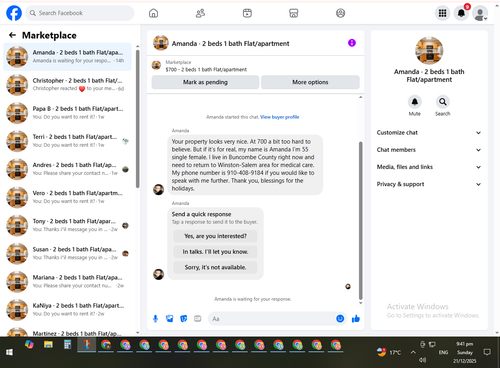The image size is (500, 368).
Task: Choose a sticker icon
Action: [x=184, y=319]
